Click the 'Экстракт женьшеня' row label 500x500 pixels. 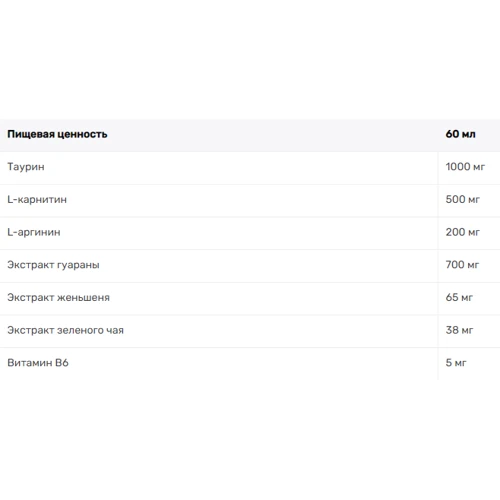coord(58,297)
